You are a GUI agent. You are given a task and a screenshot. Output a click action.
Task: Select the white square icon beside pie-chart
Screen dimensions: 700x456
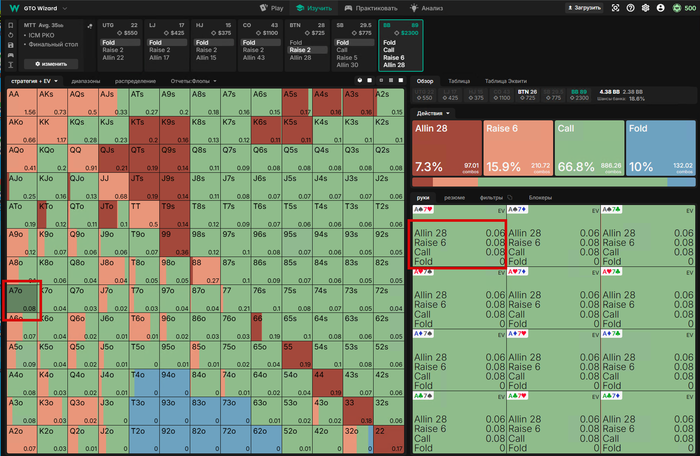pos(370,80)
